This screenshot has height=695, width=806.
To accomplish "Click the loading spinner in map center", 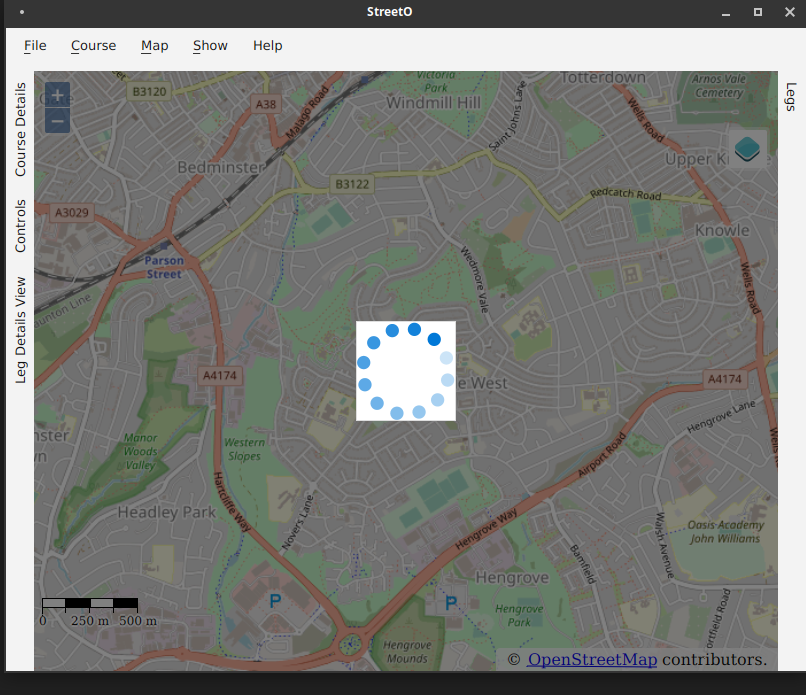I will tap(405, 371).
